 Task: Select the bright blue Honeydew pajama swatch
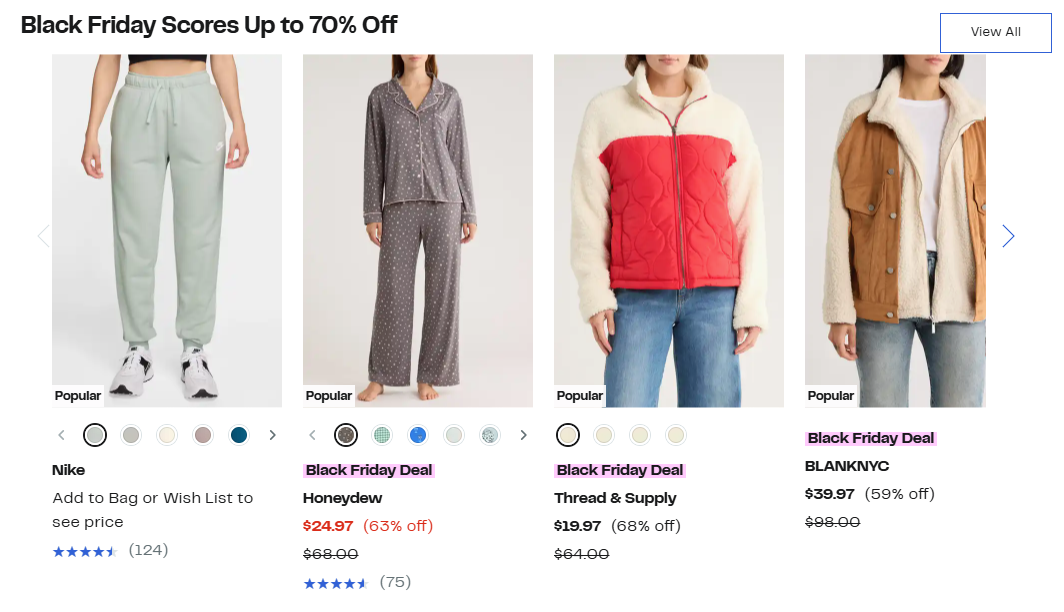click(418, 435)
